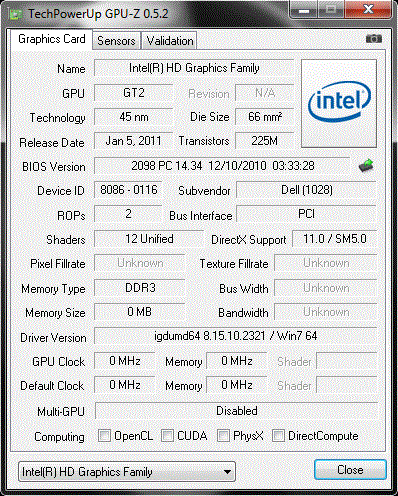Viewport: 398px width, 496px height.
Task: Click the GPU-Z title bar app icon
Action: pos(16,14)
